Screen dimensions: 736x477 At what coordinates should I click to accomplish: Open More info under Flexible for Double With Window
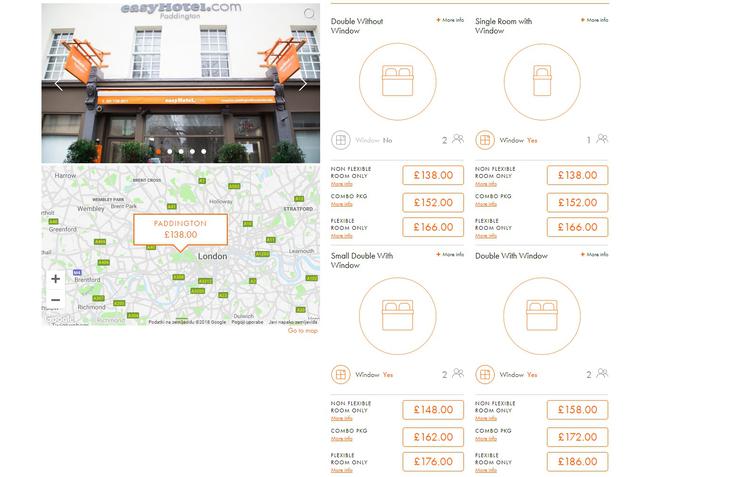point(485,470)
